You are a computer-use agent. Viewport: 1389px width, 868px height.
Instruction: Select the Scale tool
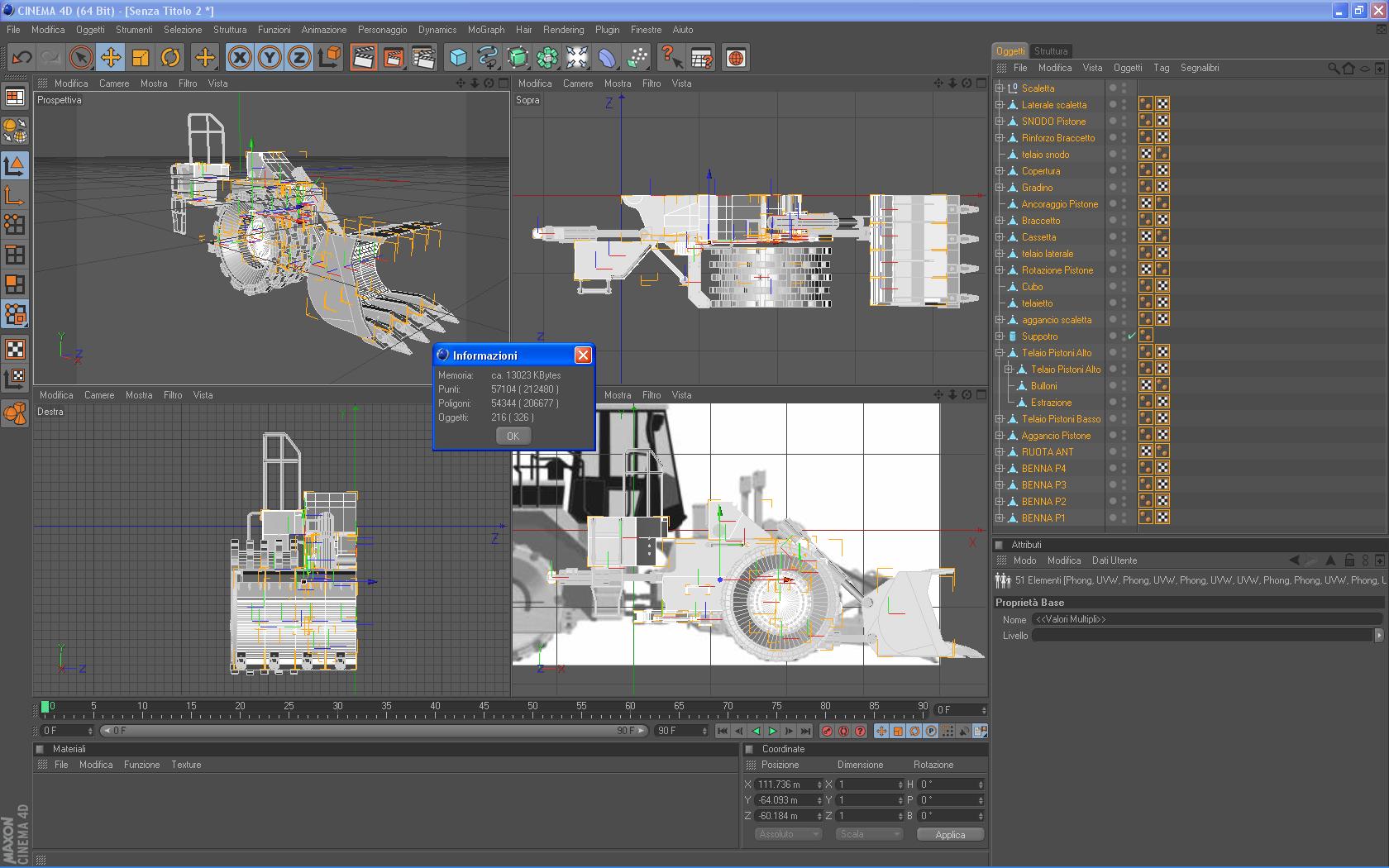pyautogui.click(x=141, y=58)
